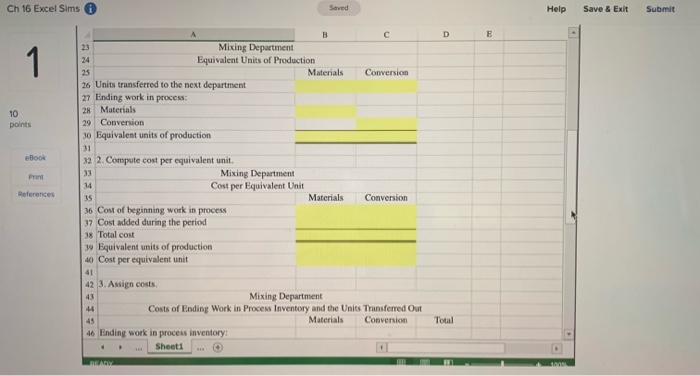Select column D header
This screenshot has width=700, height=376.
(446, 34)
